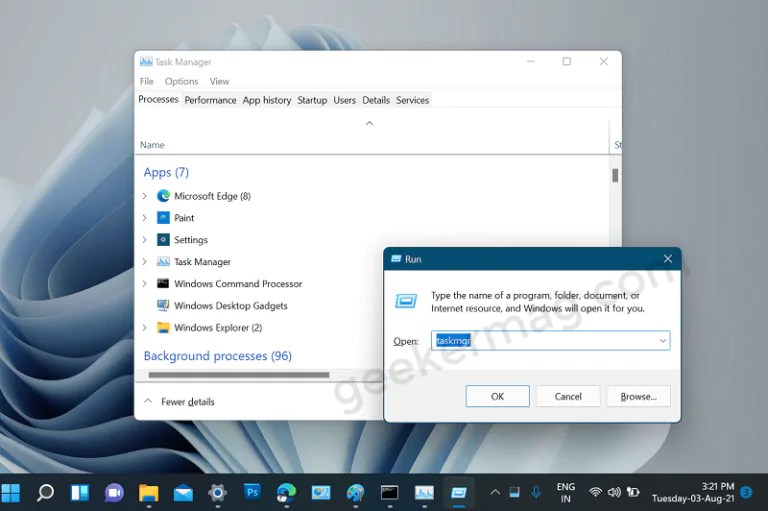Viewport: 768px width, 511px height.
Task: Expand Windows Command Processor row
Action: [144, 283]
